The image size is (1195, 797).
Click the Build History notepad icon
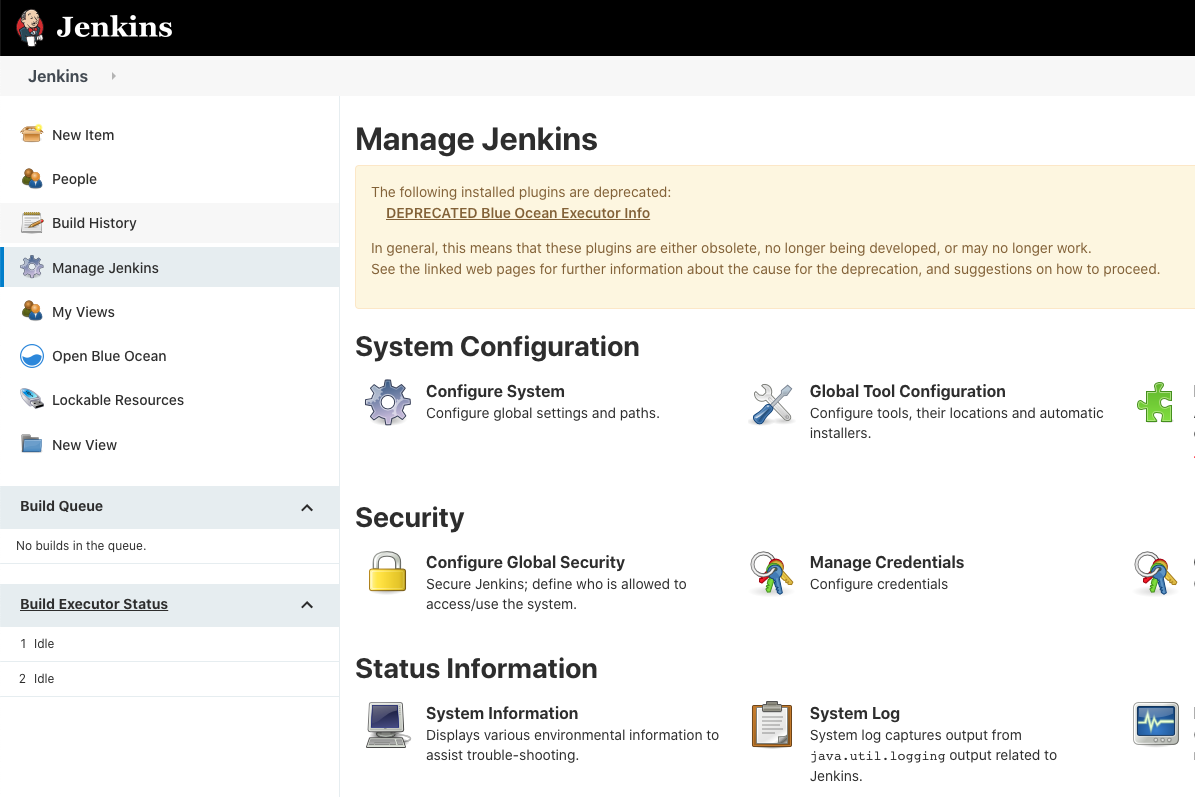pos(31,222)
